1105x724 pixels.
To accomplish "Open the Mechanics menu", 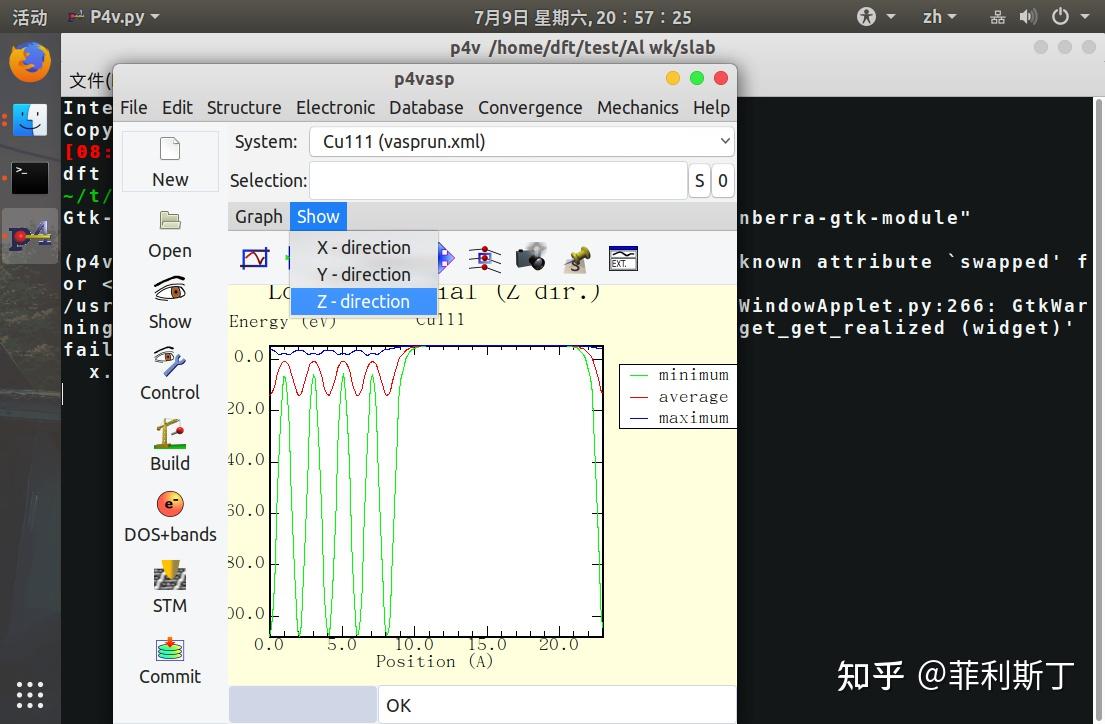I will [x=637, y=107].
